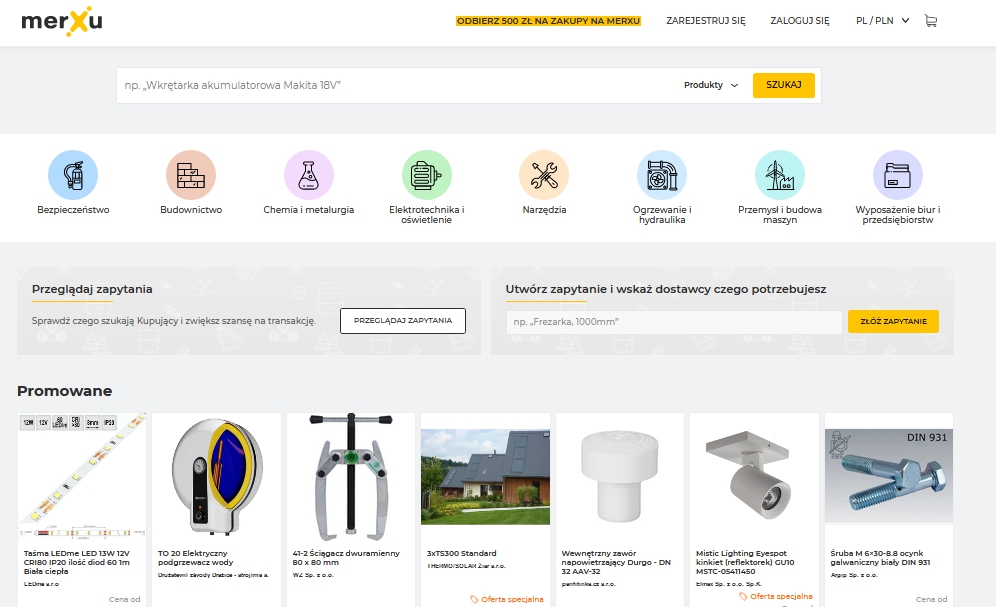The image size is (996, 607).
Task: Select ZALOGUJ SIĘ in the top bar
Action: click(x=798, y=19)
